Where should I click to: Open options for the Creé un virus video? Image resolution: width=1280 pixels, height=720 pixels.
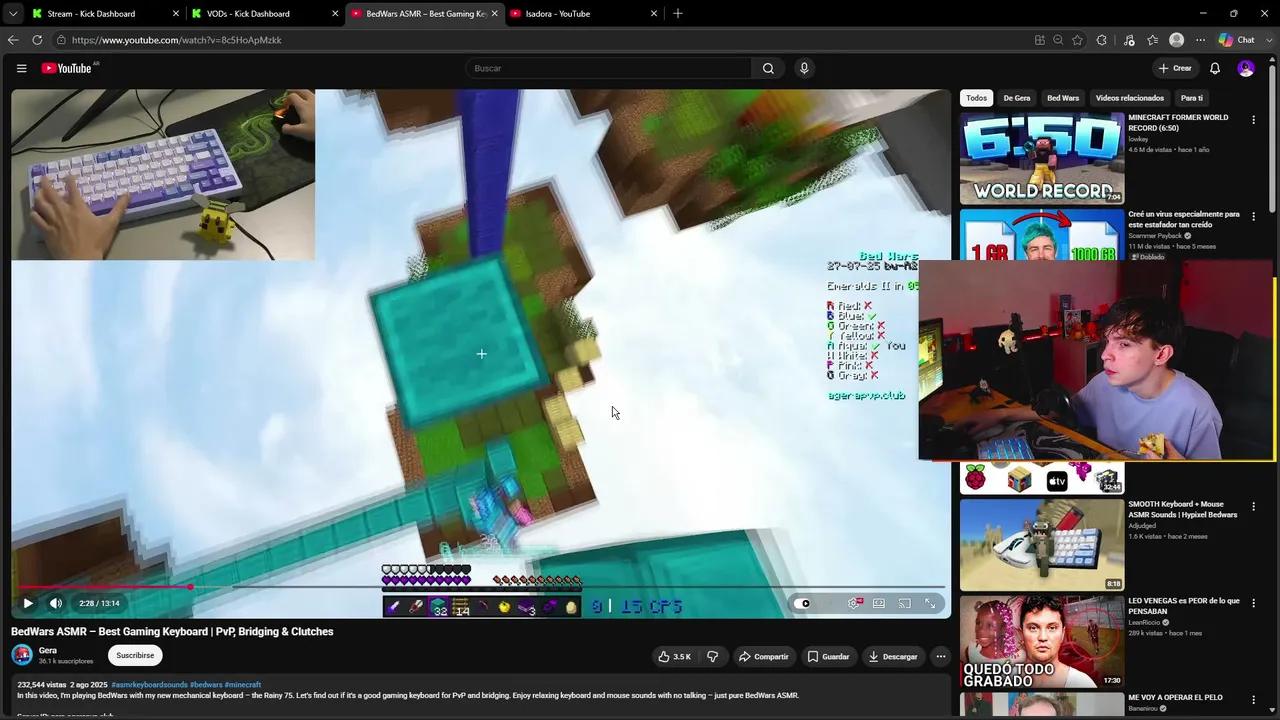pos(1253,216)
